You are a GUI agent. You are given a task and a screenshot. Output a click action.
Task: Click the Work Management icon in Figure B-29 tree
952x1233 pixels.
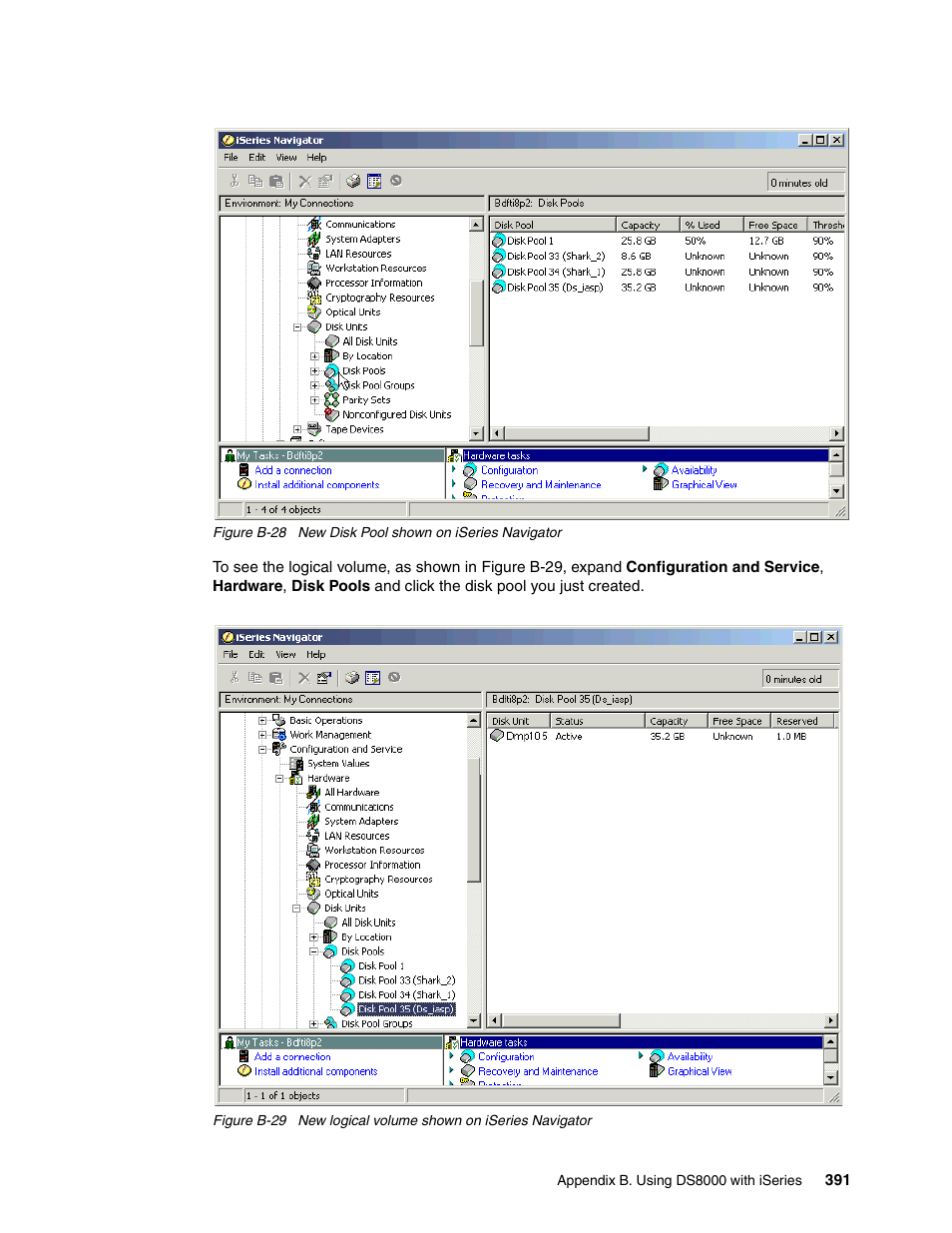[x=279, y=735]
